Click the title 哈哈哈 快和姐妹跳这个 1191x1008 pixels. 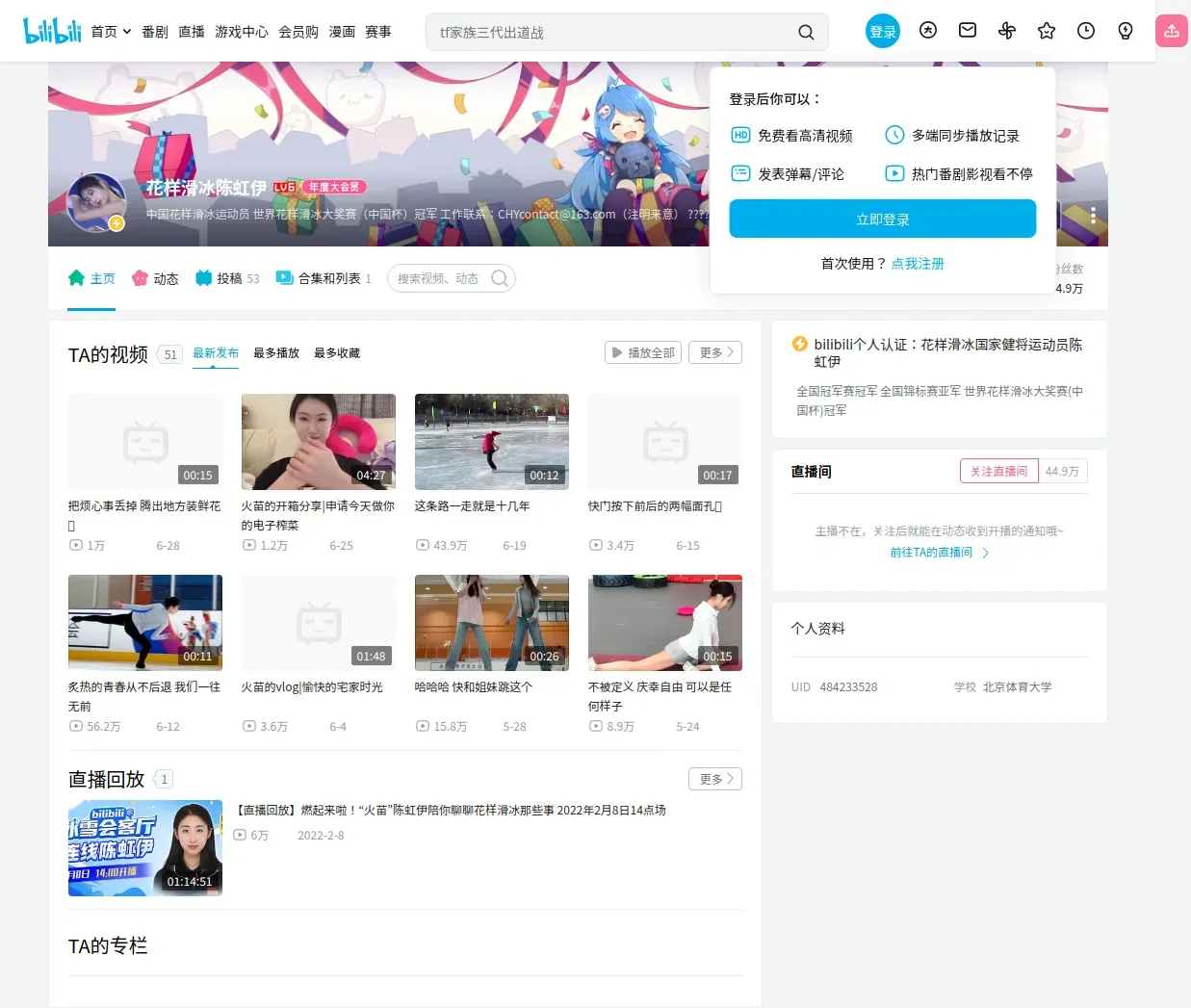pyautogui.click(x=473, y=686)
